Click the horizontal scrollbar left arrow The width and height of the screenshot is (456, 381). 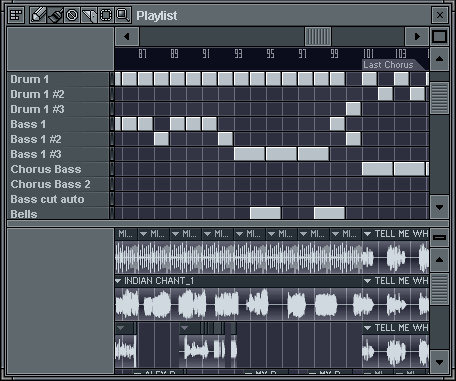[x=127, y=36]
